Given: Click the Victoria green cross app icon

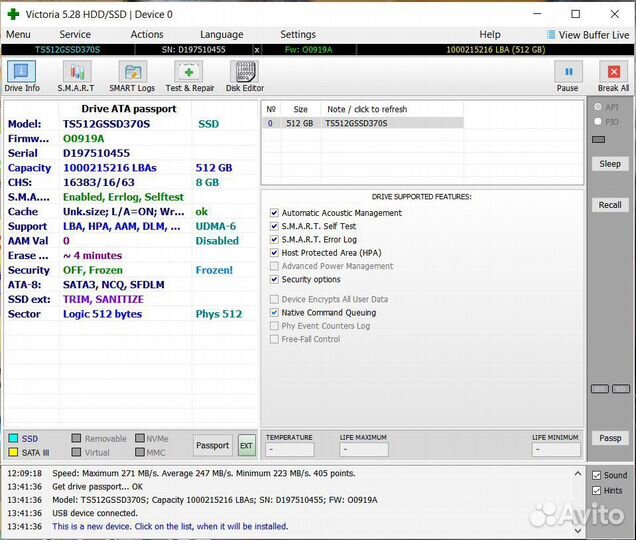Looking at the screenshot, I should 13,14.
